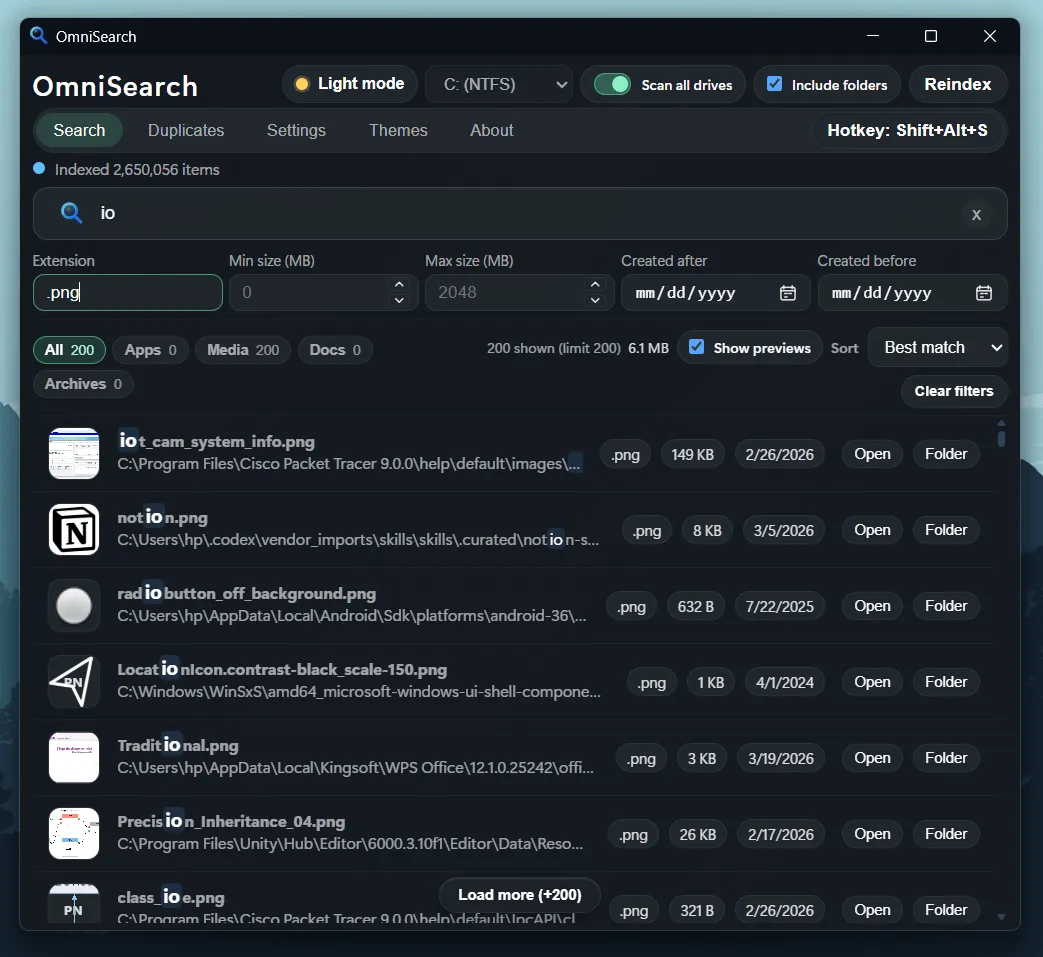Image resolution: width=1043 pixels, height=957 pixels.
Task: Open radiobutton_off_background.png file
Action: [872, 606]
